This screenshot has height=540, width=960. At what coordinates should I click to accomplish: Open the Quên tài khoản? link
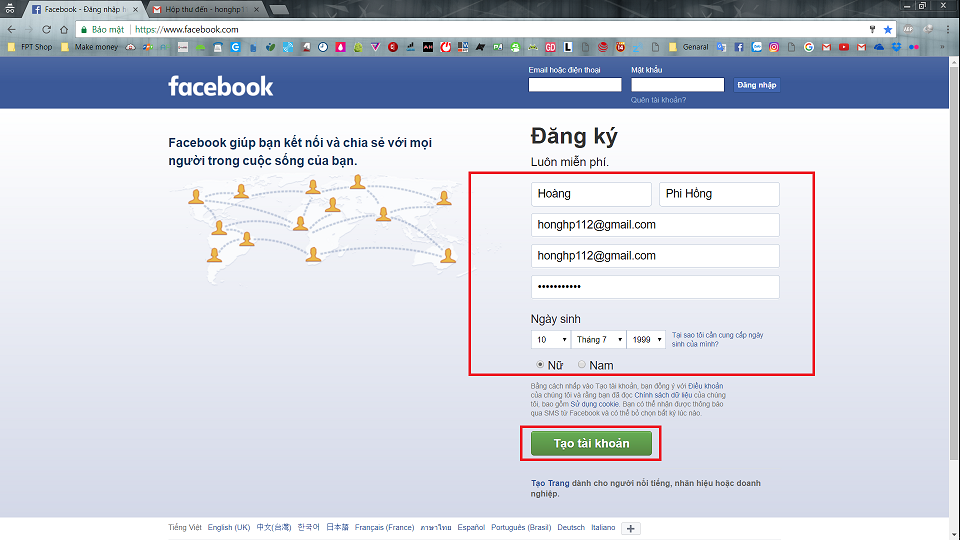point(658,100)
